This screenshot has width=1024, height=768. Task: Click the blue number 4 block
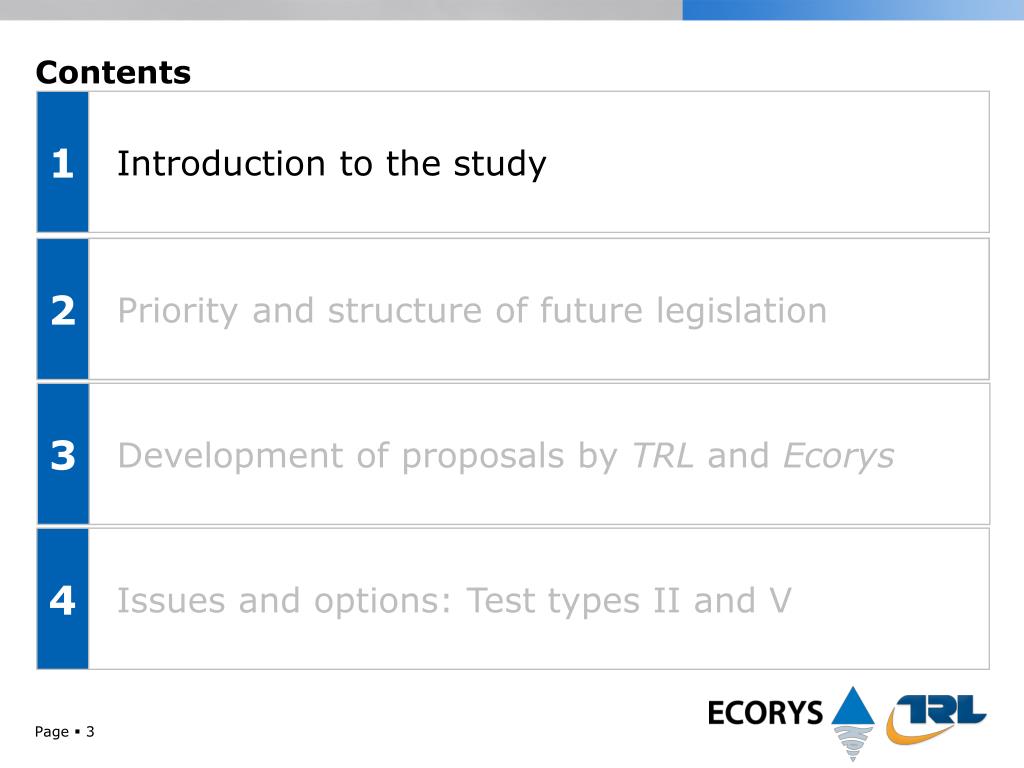coord(63,599)
